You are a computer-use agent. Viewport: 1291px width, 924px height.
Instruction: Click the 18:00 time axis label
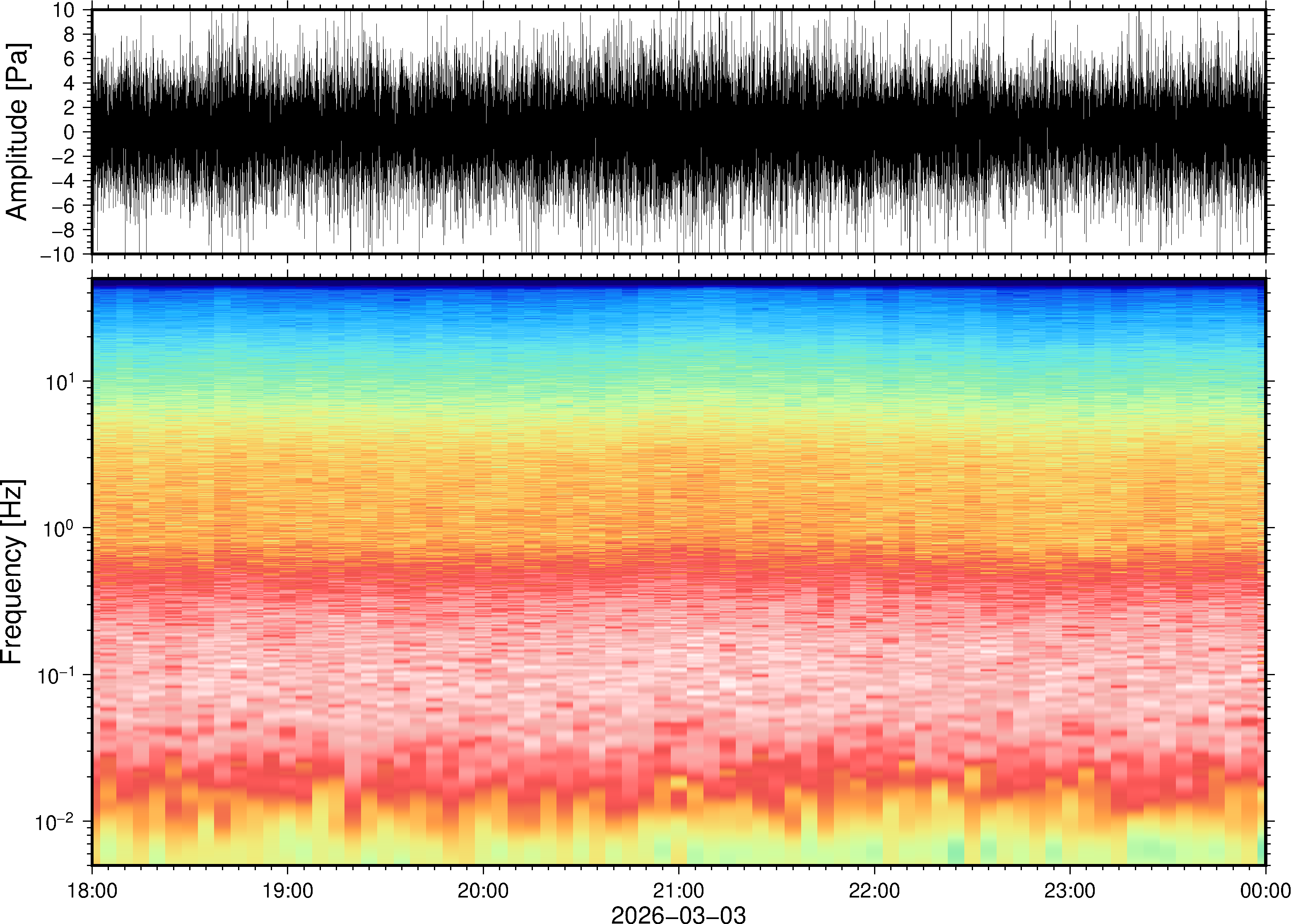click(92, 890)
